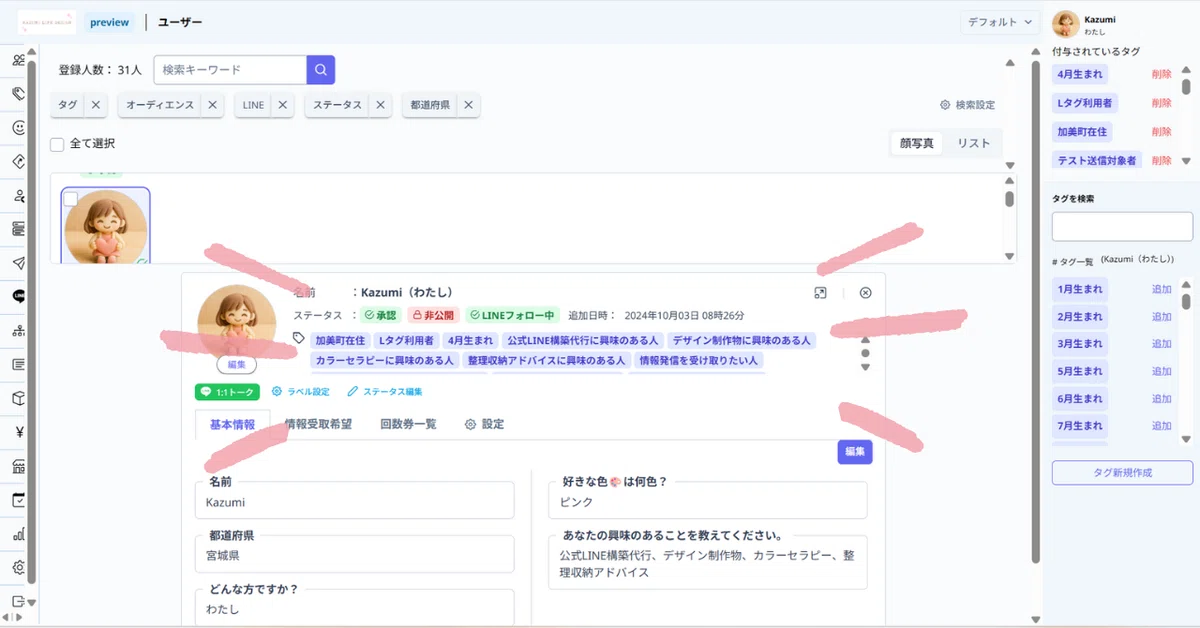The image size is (1200, 628).
Task: Open the デフォルト dropdown
Action: click(1002, 22)
